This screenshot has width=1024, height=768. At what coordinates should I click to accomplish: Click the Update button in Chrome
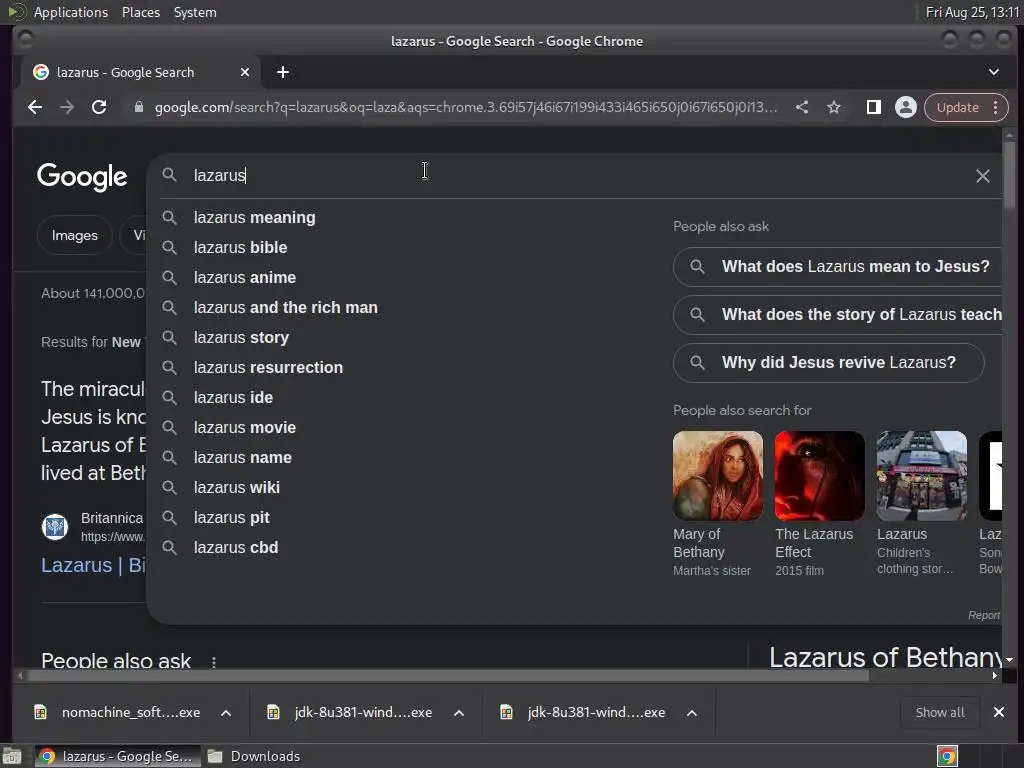pos(957,107)
